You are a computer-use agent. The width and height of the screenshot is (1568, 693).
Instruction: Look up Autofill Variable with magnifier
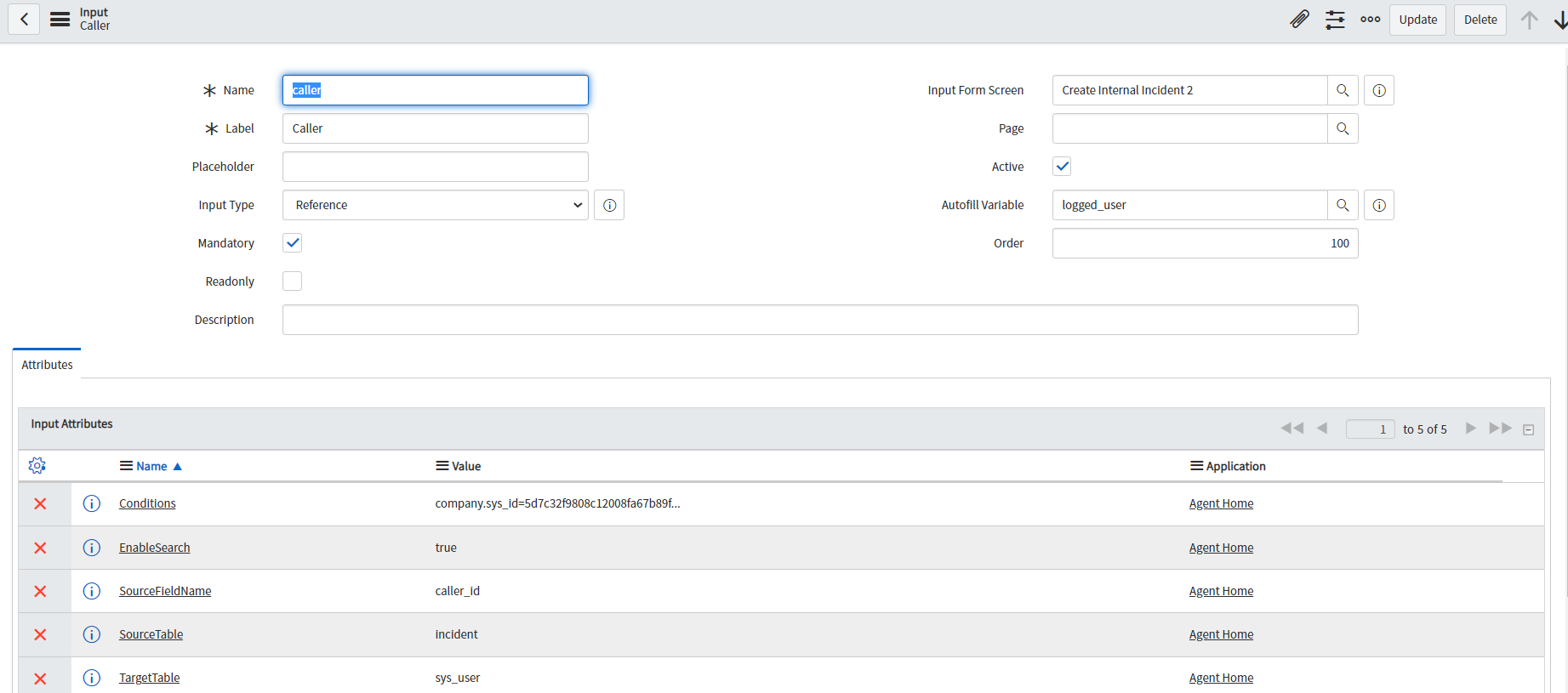click(x=1343, y=205)
